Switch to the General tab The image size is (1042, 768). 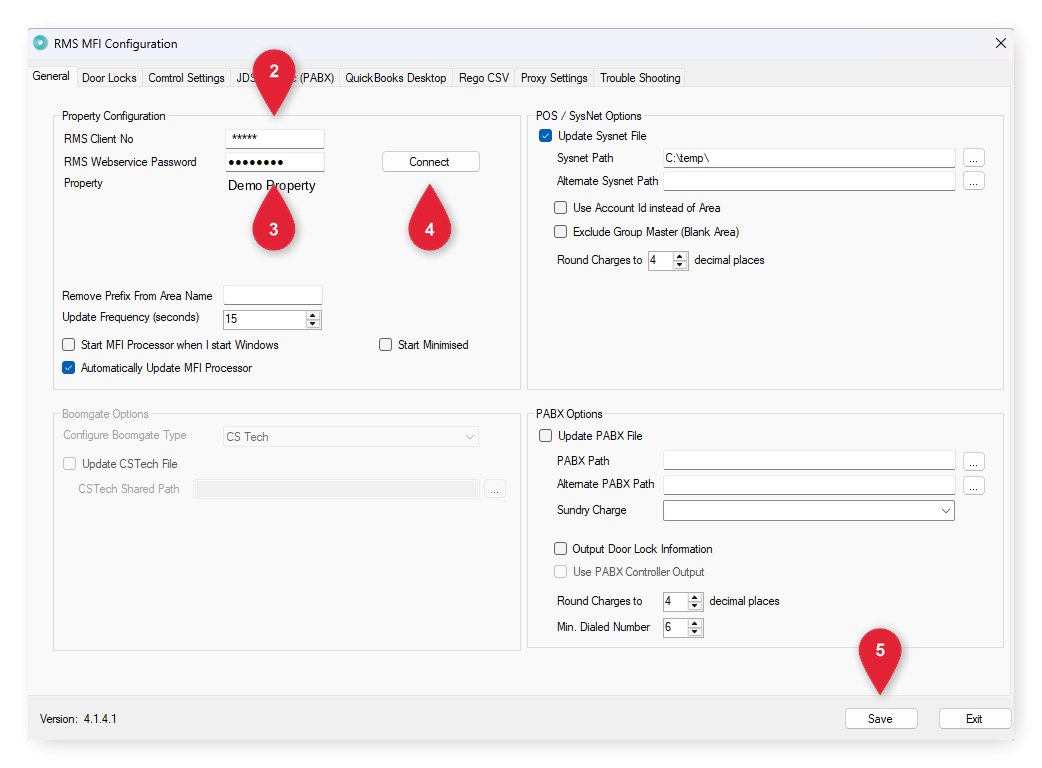[x=51, y=76]
